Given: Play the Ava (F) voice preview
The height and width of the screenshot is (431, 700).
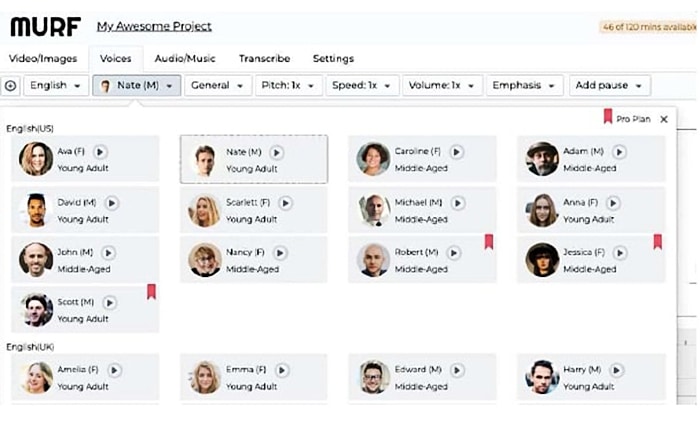Looking at the screenshot, I should click(100, 152).
